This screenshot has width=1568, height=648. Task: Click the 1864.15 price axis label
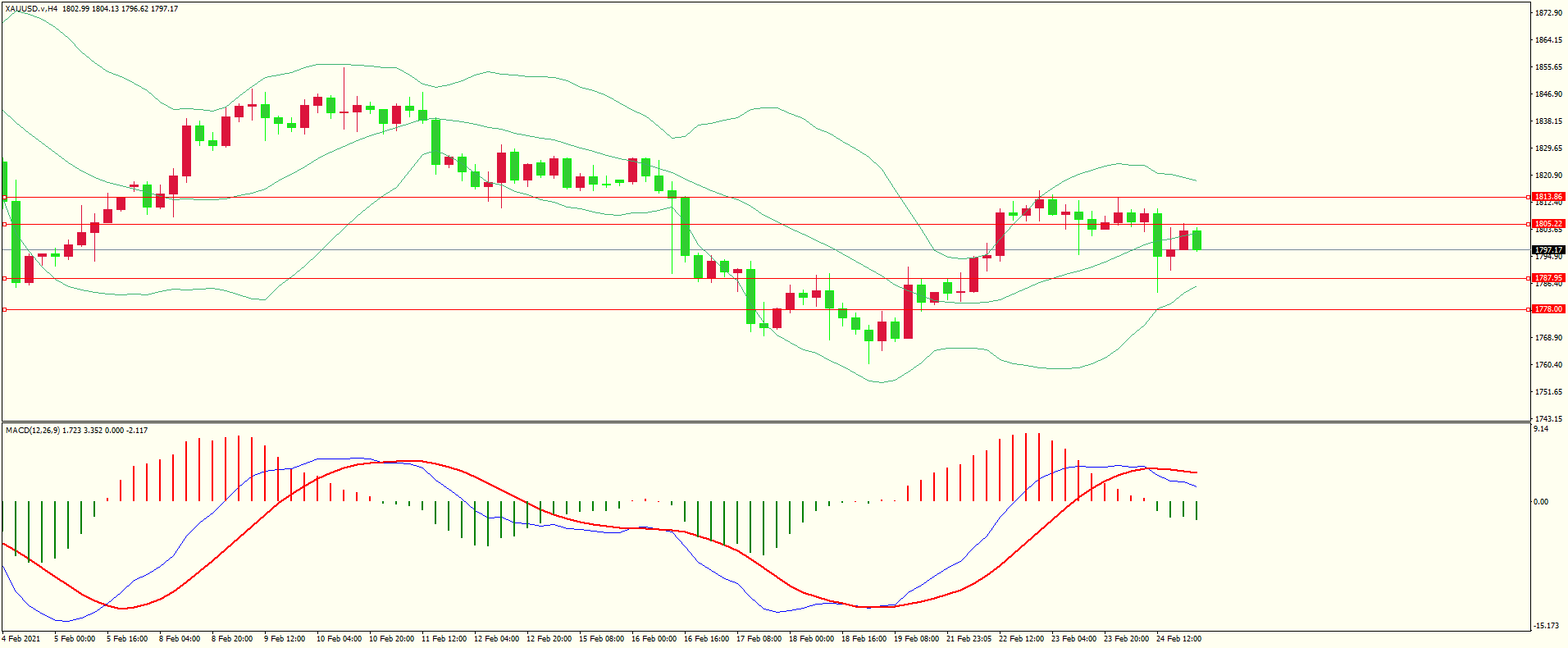point(1548,40)
